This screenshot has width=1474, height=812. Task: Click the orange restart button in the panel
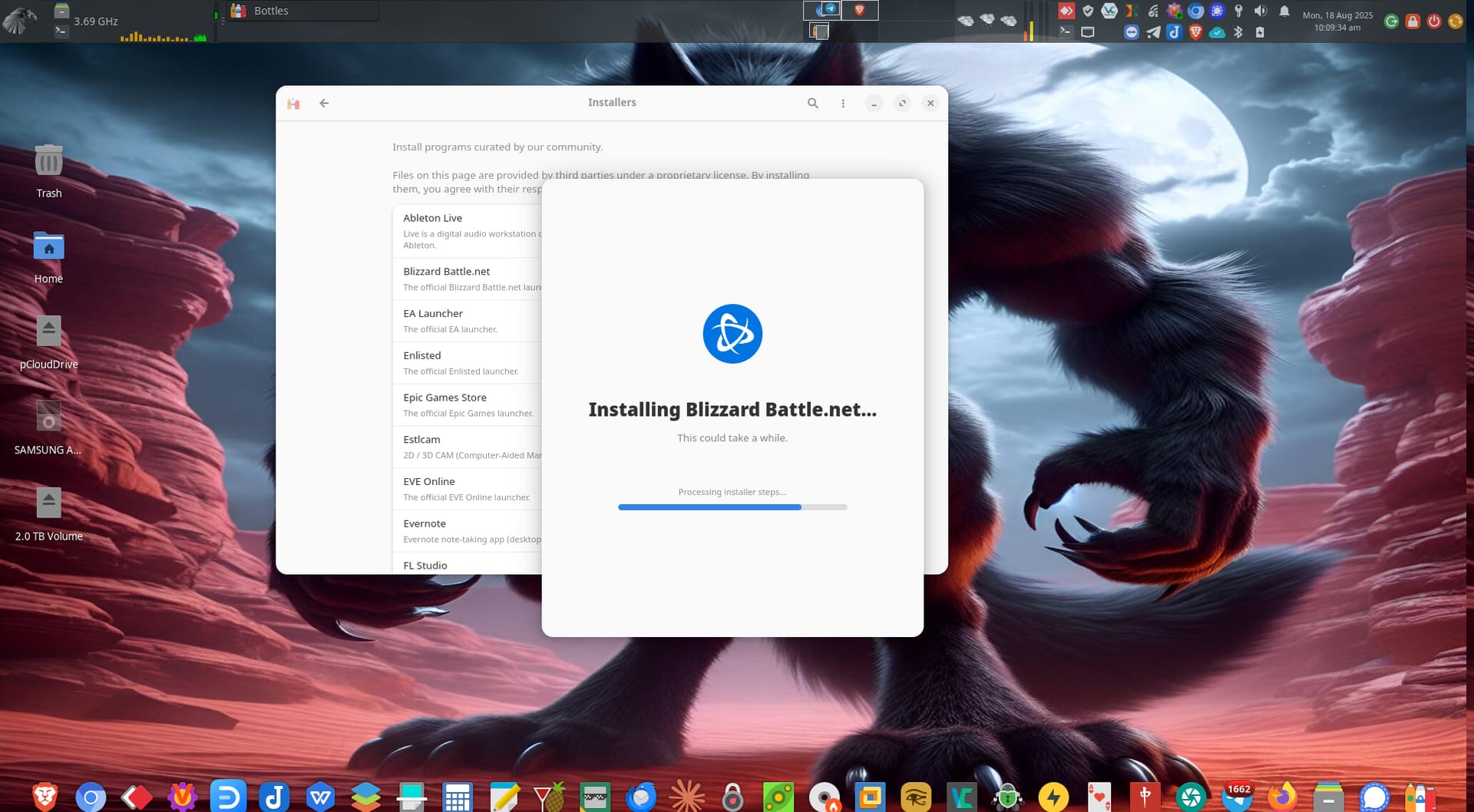pos(1456,21)
